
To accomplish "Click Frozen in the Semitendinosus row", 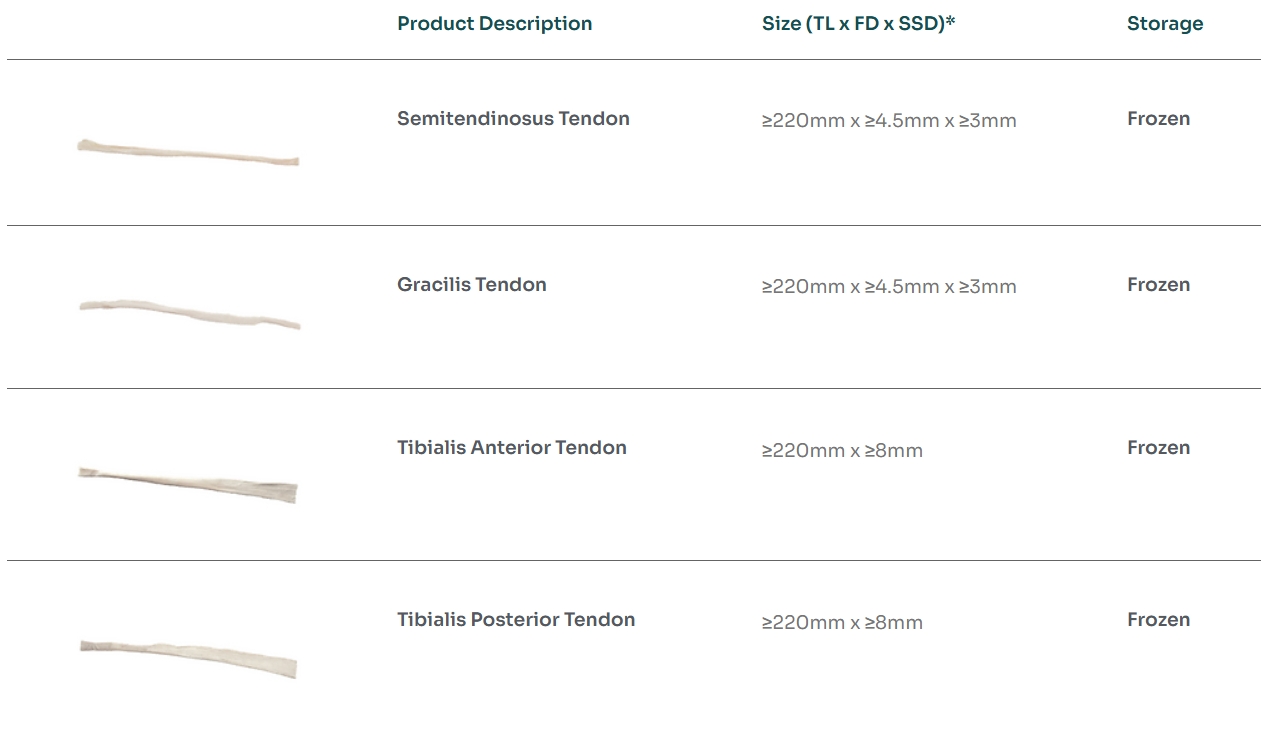I will 1157,118.
